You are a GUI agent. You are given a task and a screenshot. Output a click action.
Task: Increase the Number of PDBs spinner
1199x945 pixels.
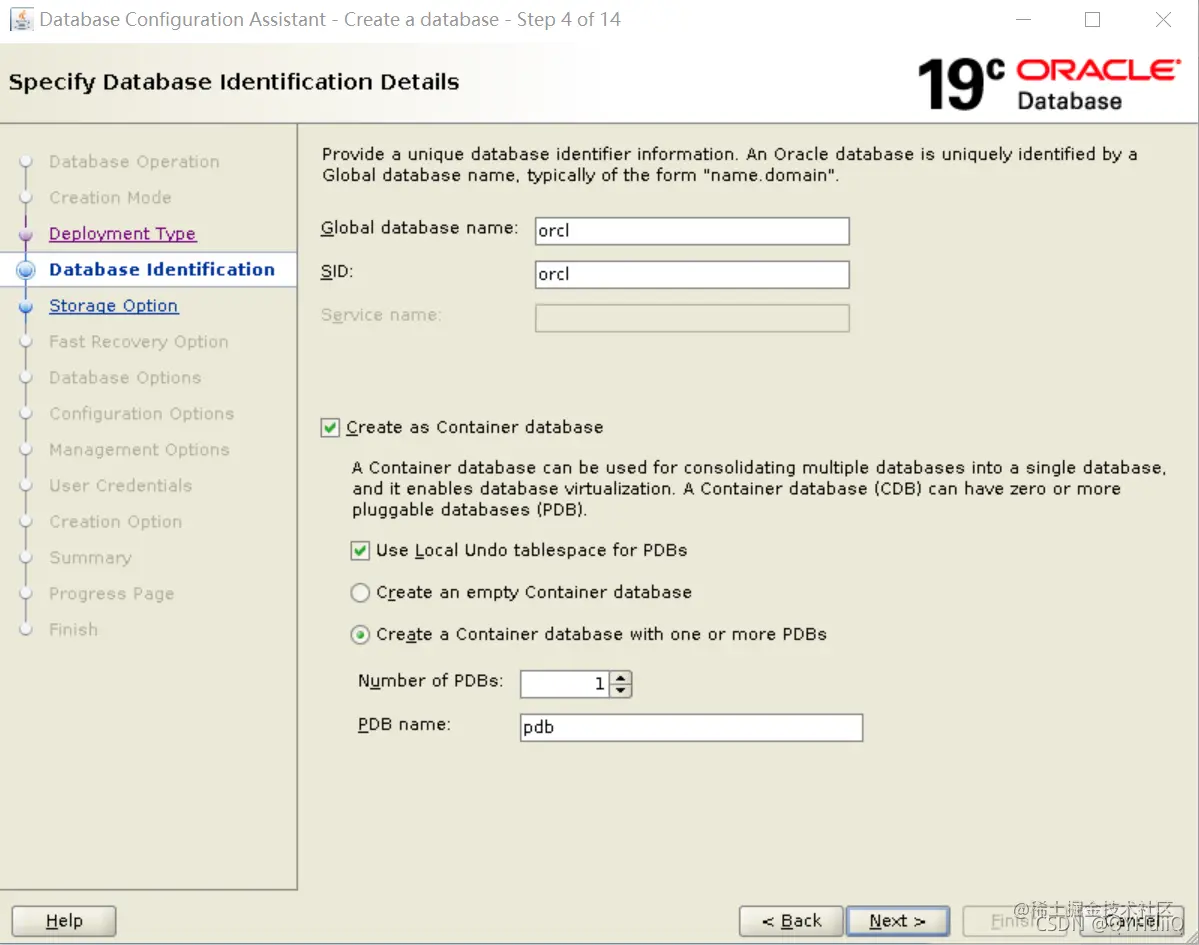[x=621, y=677]
